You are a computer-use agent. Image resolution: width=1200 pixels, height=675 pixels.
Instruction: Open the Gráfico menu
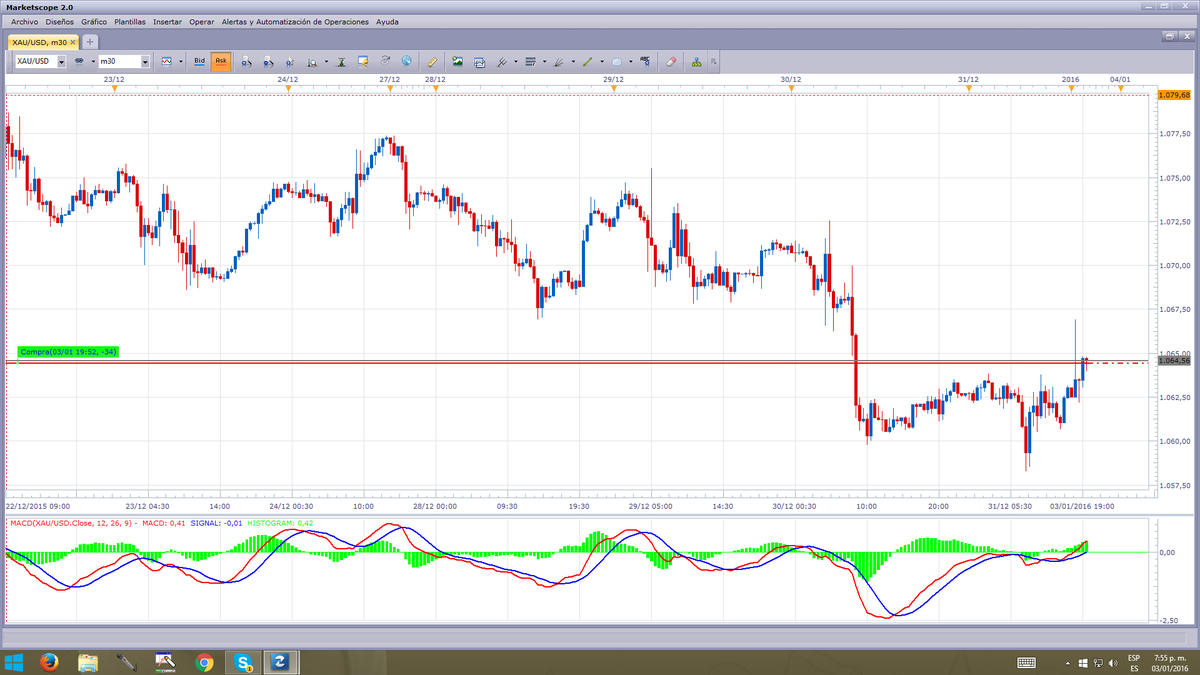click(94, 21)
